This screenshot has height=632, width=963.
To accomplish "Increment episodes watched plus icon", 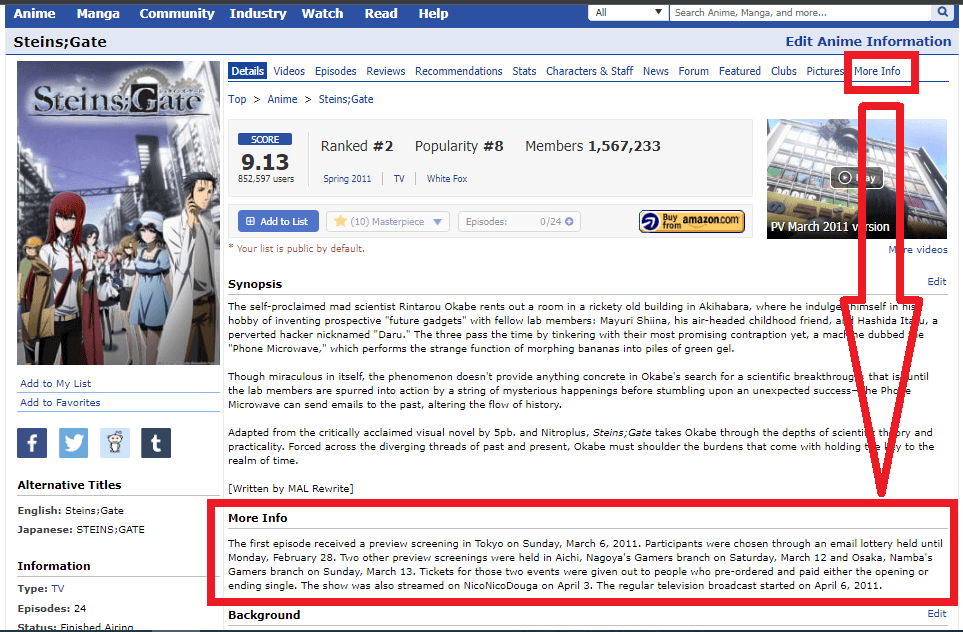I will [569, 222].
